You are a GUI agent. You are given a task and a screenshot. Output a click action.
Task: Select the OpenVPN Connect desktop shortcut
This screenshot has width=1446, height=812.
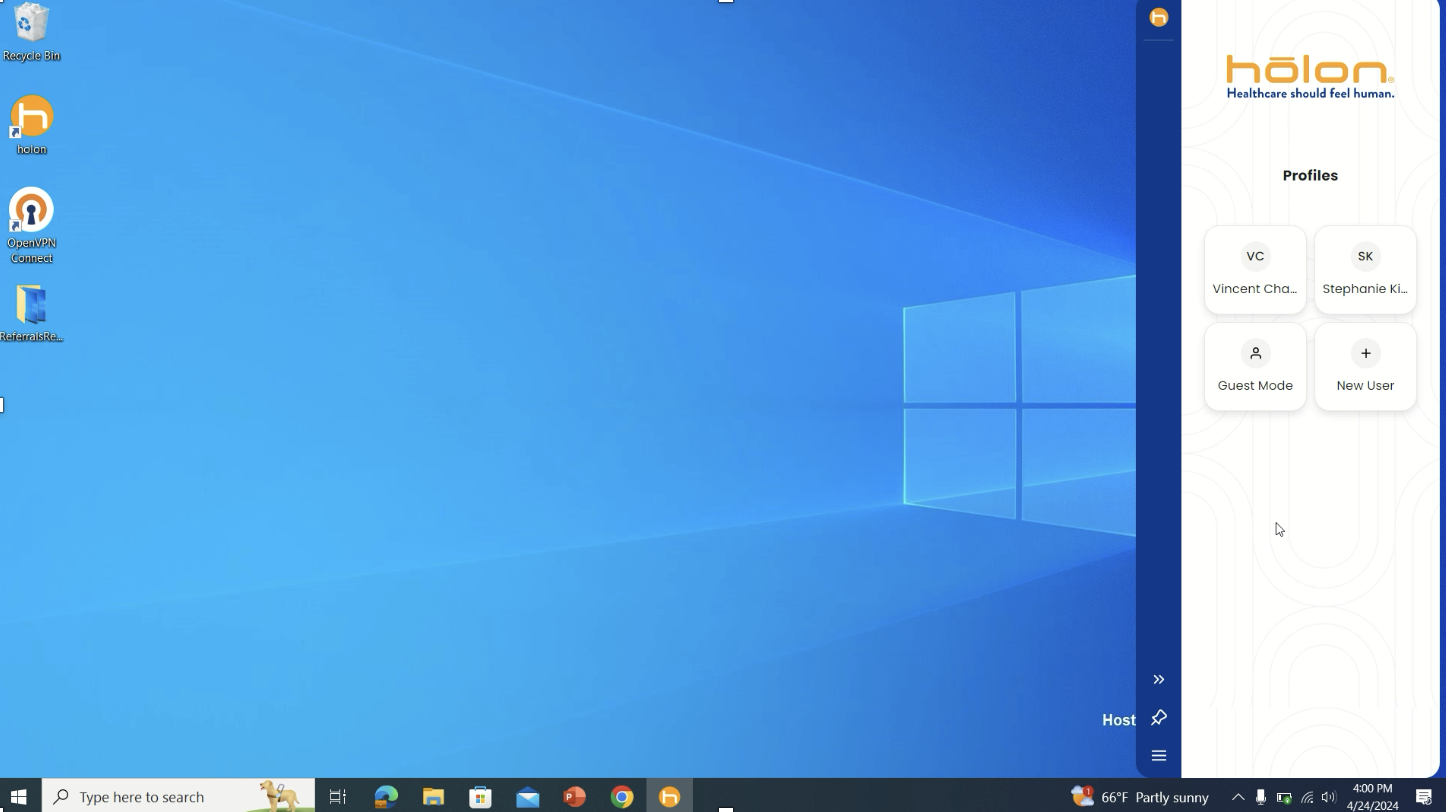(x=31, y=226)
